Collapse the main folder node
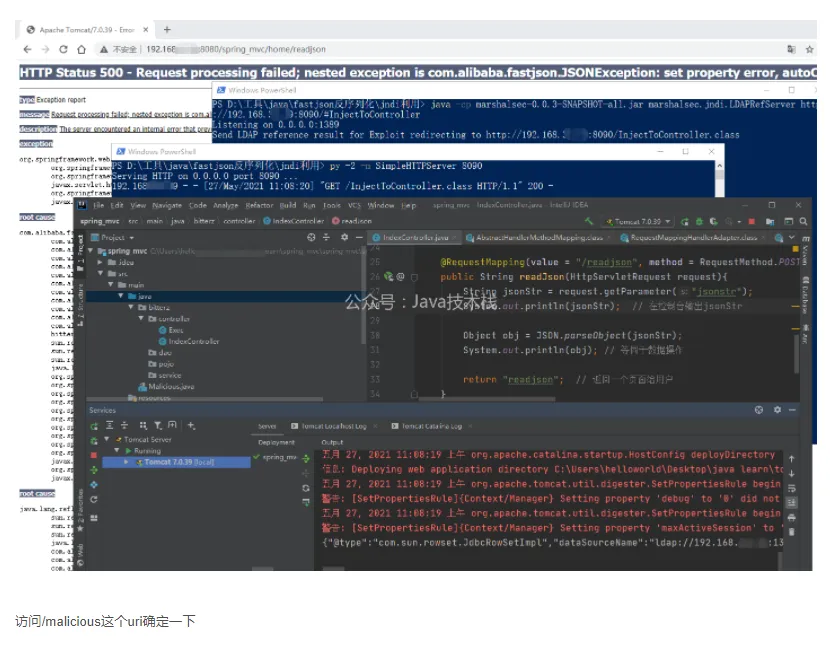The width and height of the screenshot is (830, 653). [111, 285]
